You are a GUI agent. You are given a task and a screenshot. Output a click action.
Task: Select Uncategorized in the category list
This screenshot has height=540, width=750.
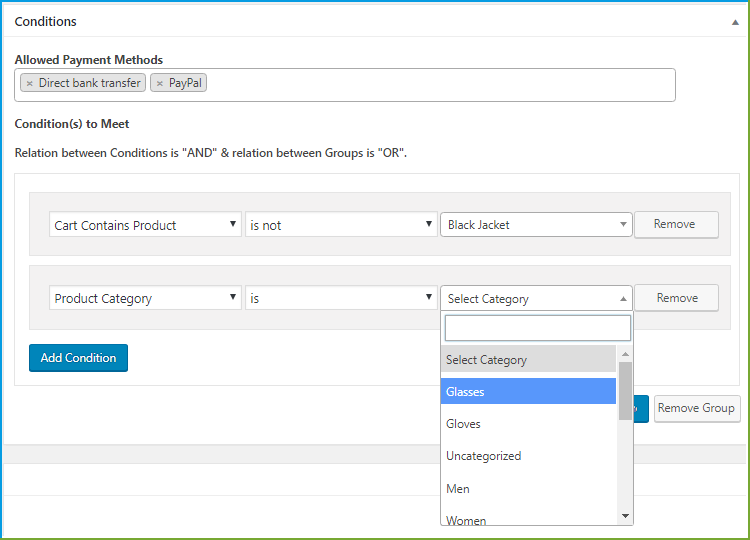point(528,456)
